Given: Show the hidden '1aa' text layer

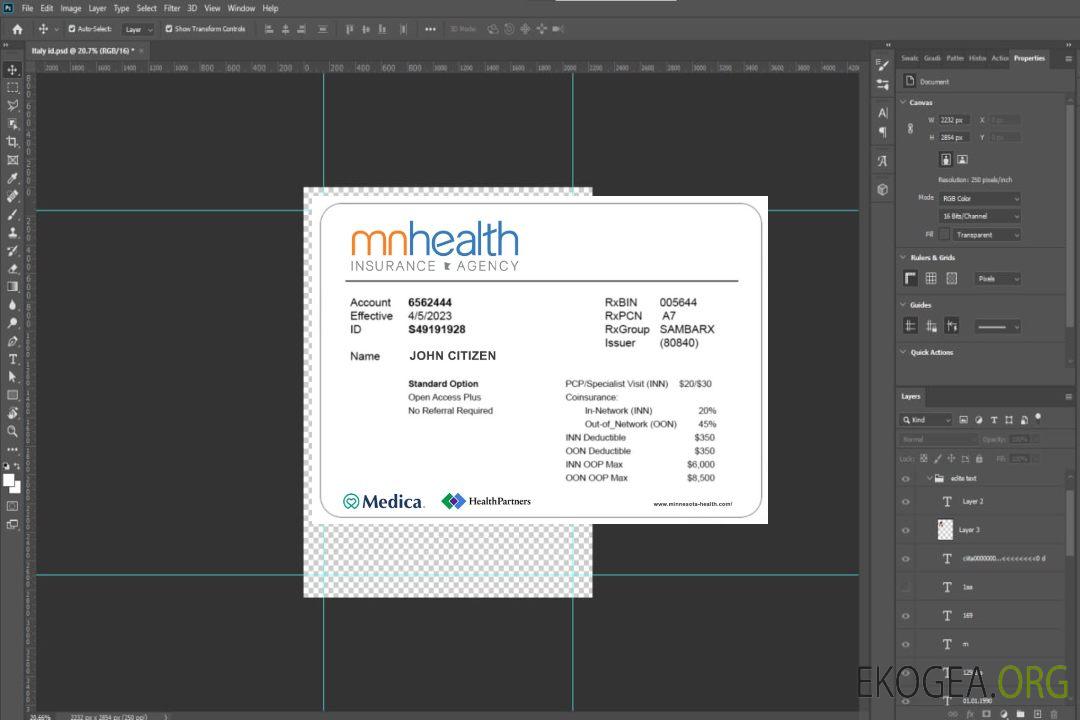Looking at the screenshot, I should pos(906,588).
